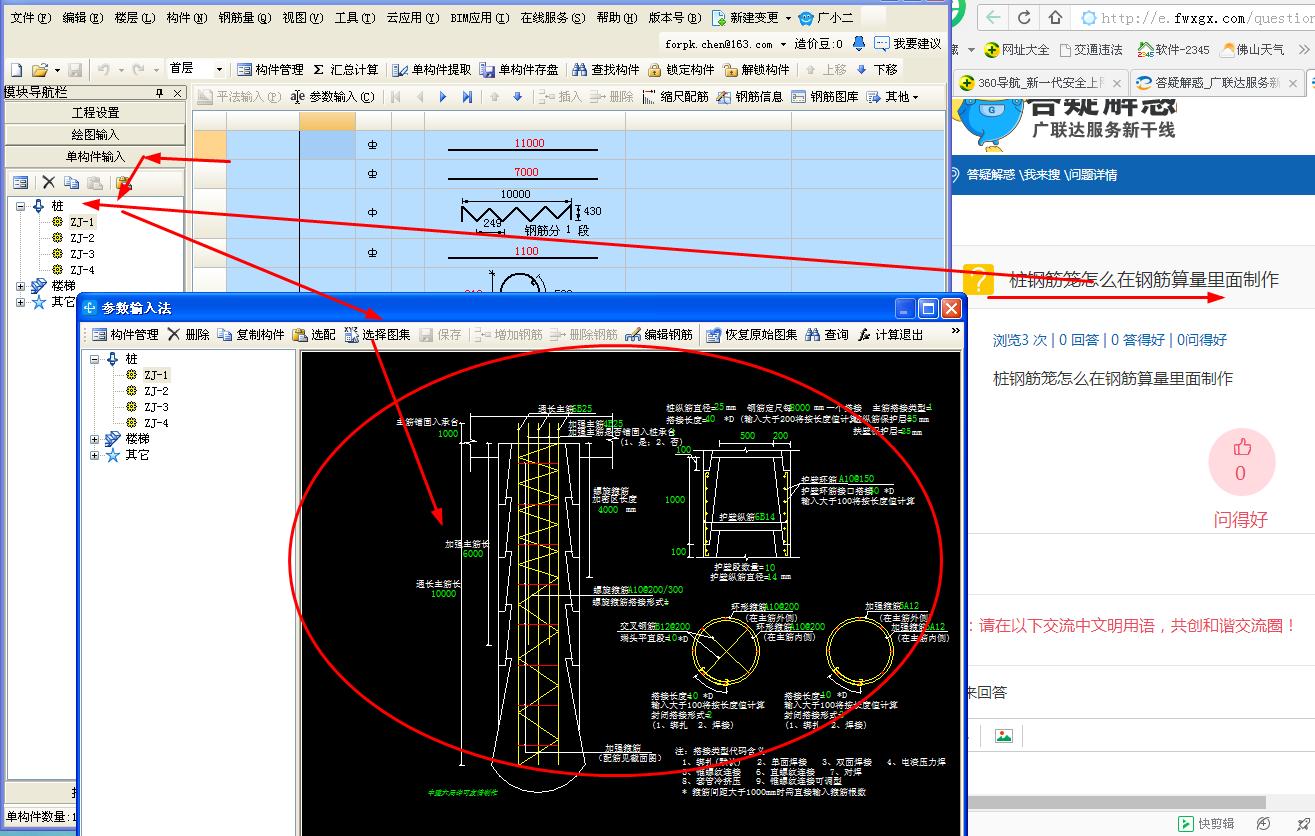Click the 问得好 thumbs-up button in browser
Viewport: 1315px width, 836px height.
(1241, 461)
